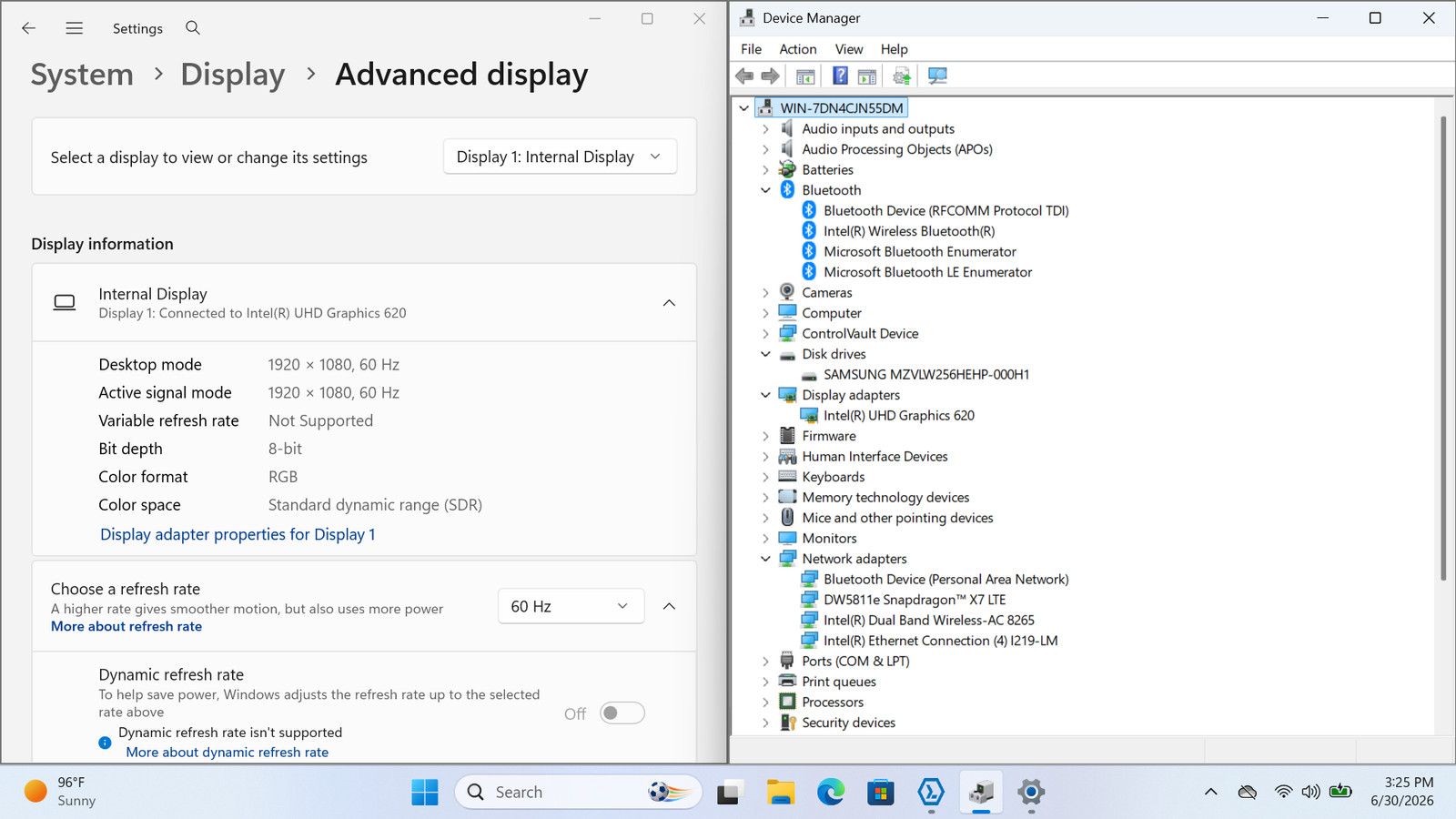This screenshot has height=819, width=1456.
Task: Click the Settings gear taskbar icon
Action: (1031, 793)
